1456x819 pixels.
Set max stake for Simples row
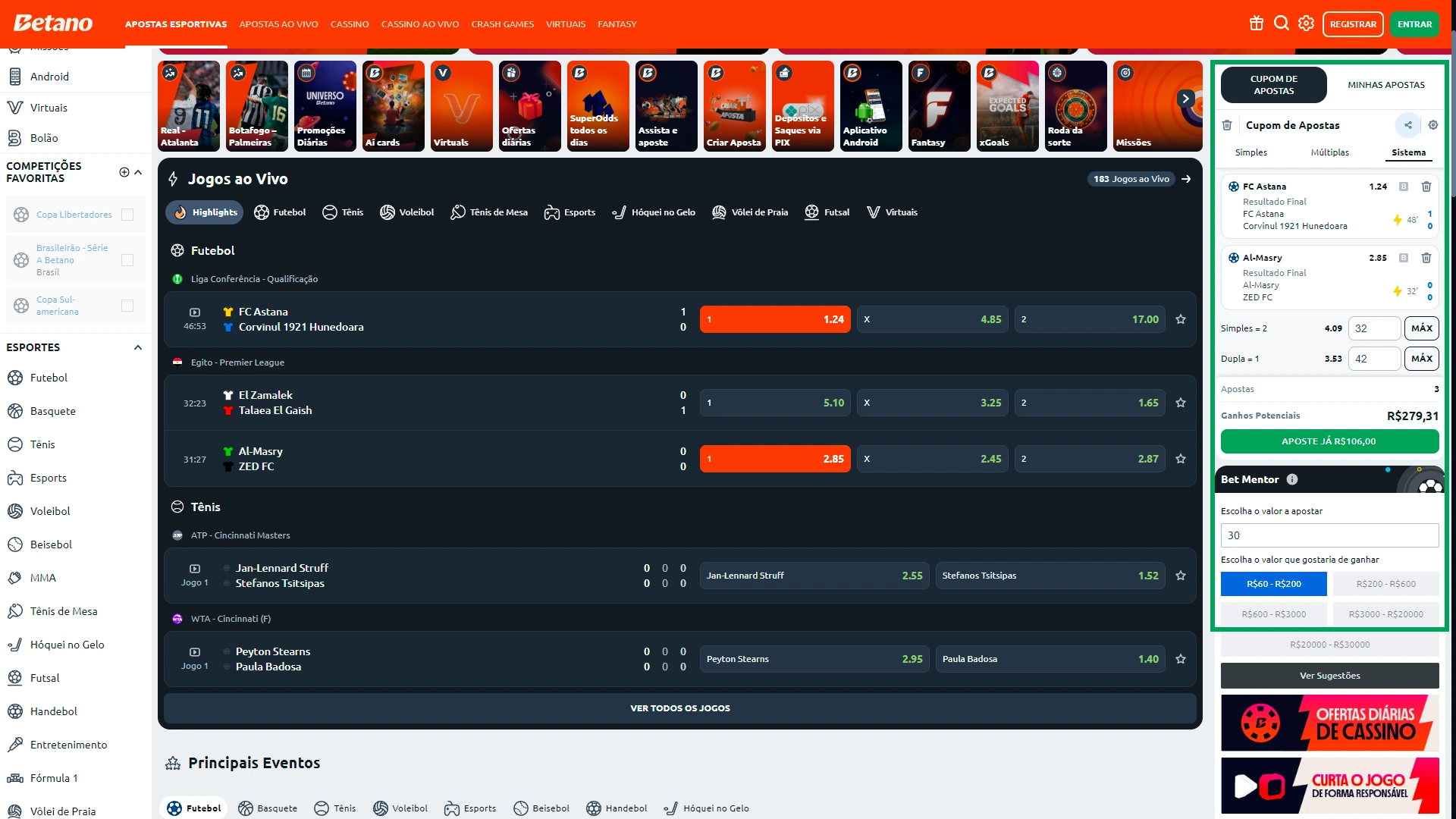1422,328
